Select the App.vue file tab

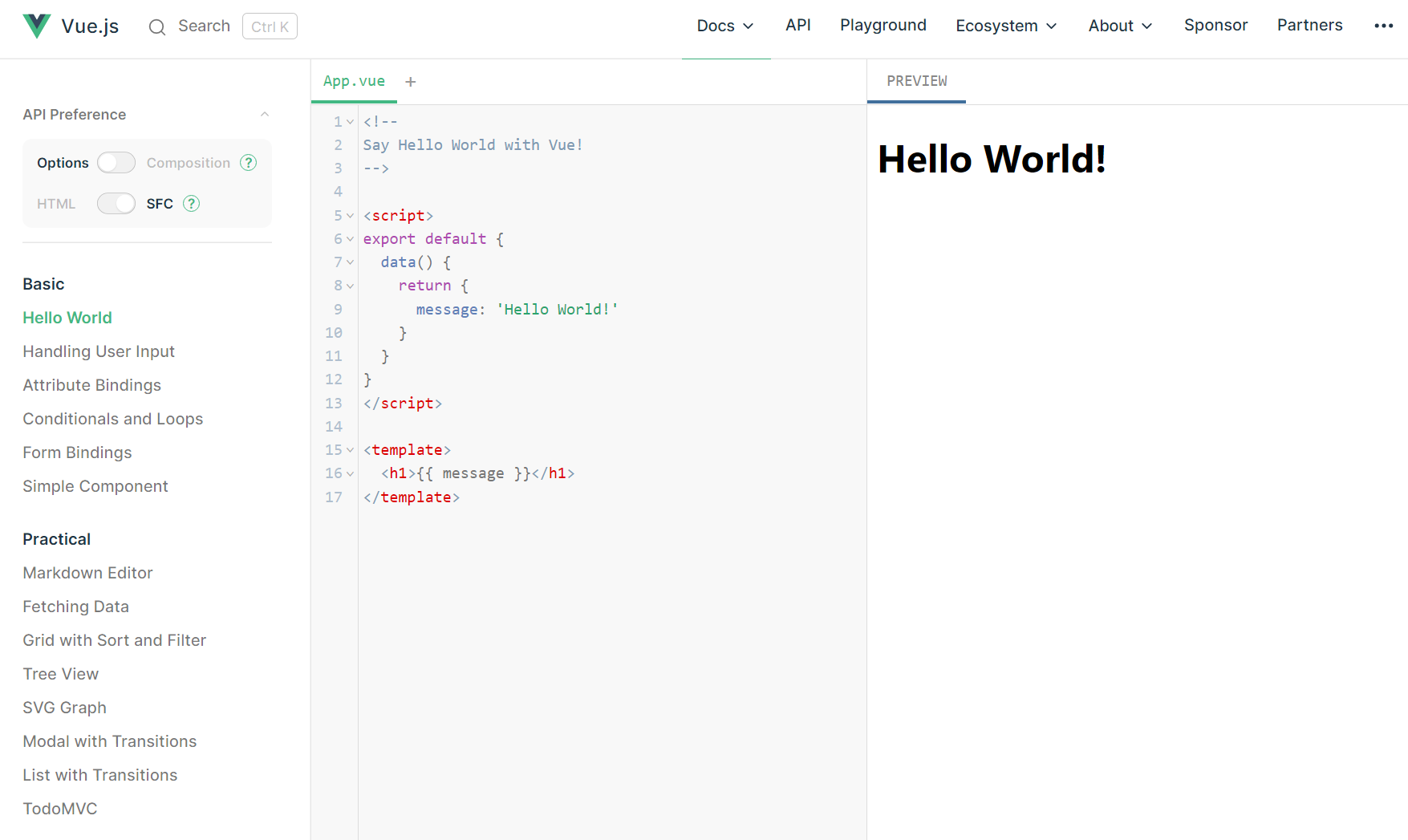[x=354, y=81]
